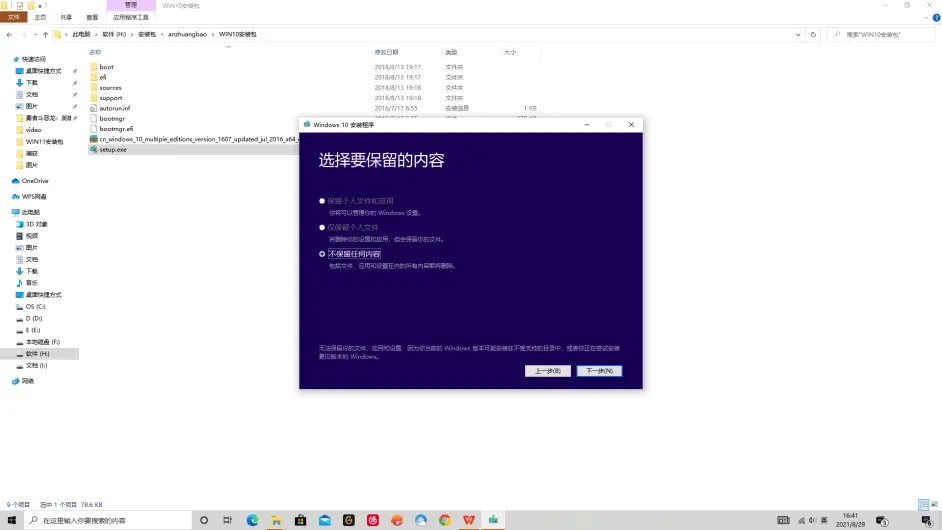The height and width of the screenshot is (530, 942).
Task: Go up one folder level
Action: (x=45, y=34)
